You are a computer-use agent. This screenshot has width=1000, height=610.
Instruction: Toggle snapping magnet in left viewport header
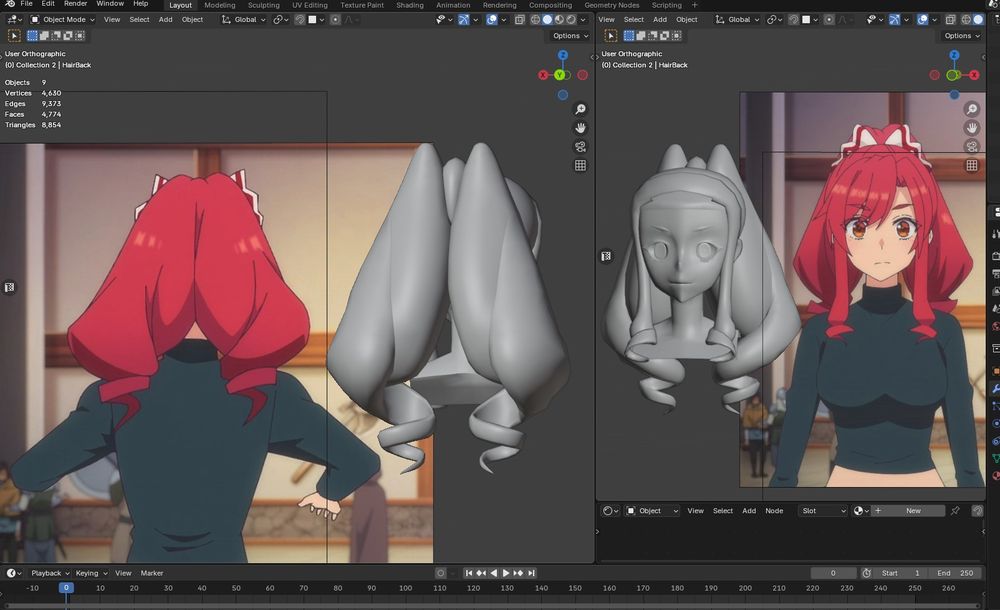pos(300,20)
